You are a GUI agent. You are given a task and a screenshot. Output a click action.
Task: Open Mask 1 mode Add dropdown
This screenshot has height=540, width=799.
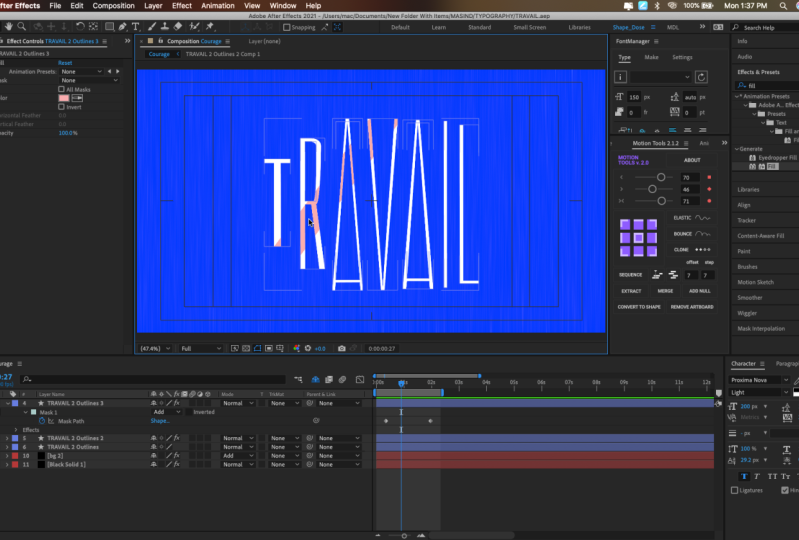pos(166,412)
